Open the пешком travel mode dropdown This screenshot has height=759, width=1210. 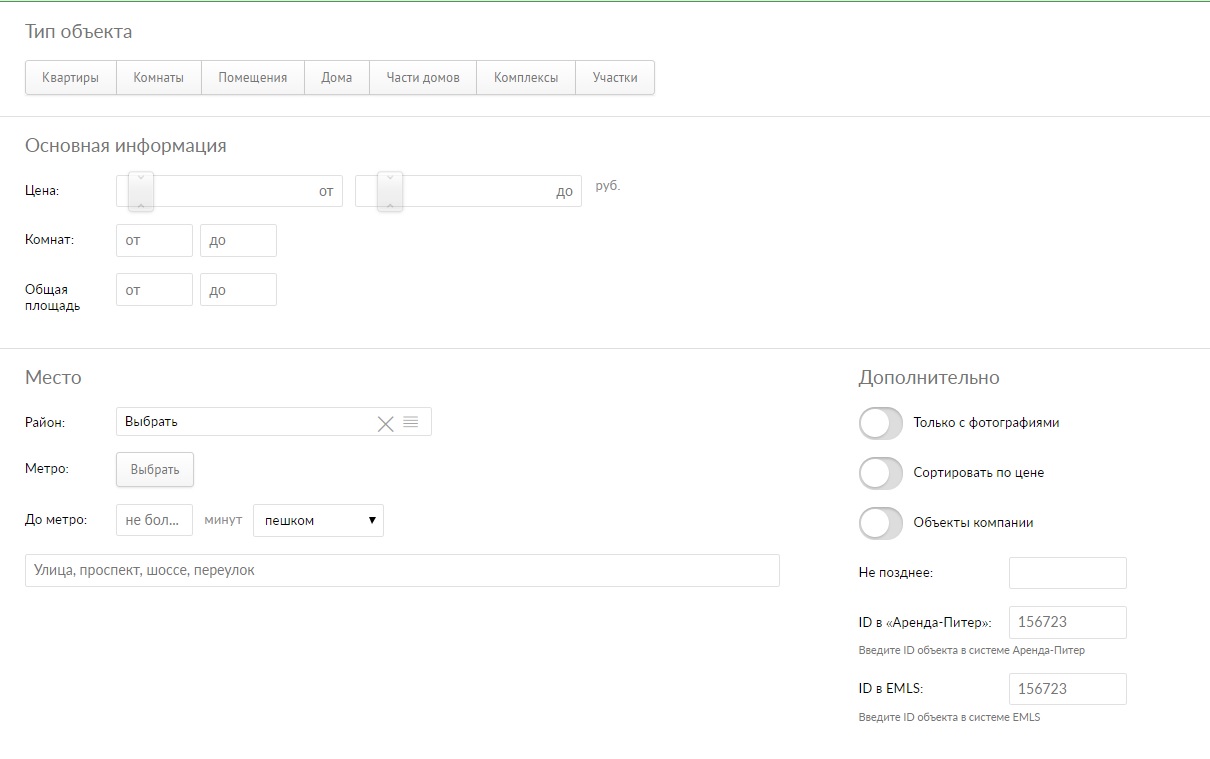click(318, 520)
